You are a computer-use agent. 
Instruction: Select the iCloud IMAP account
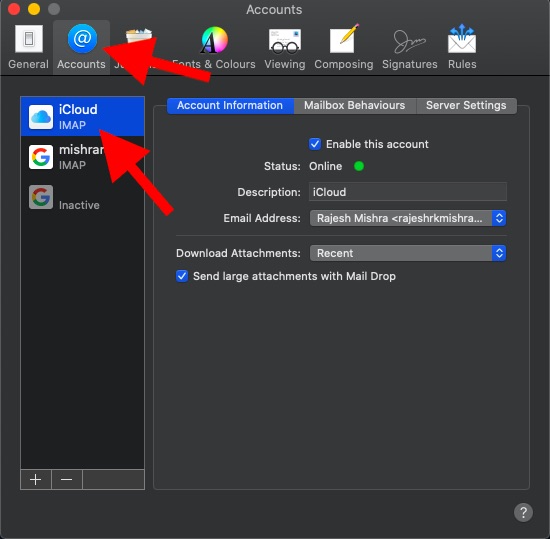tap(82, 116)
